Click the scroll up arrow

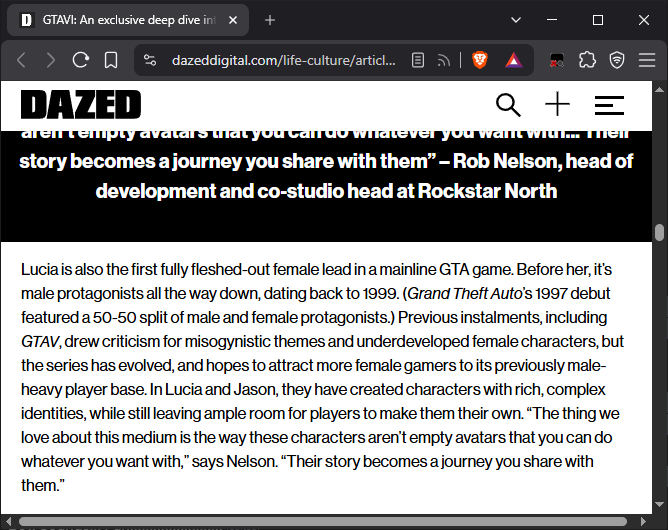coord(659,89)
